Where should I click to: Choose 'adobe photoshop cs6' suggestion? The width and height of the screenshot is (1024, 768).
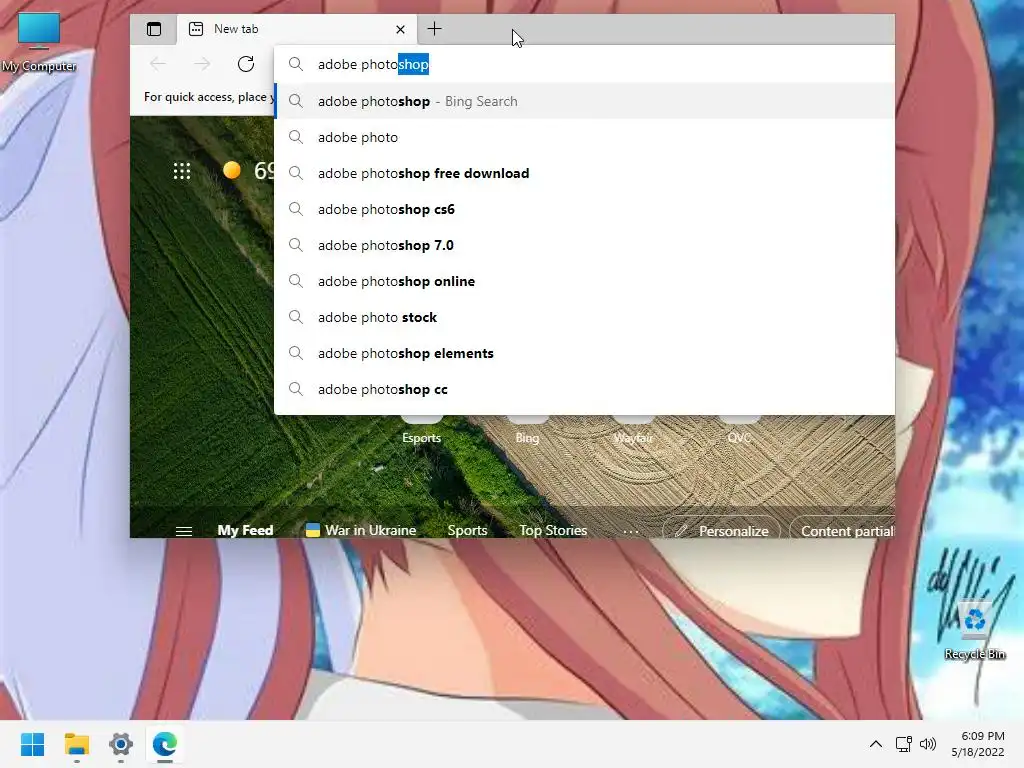[584, 209]
